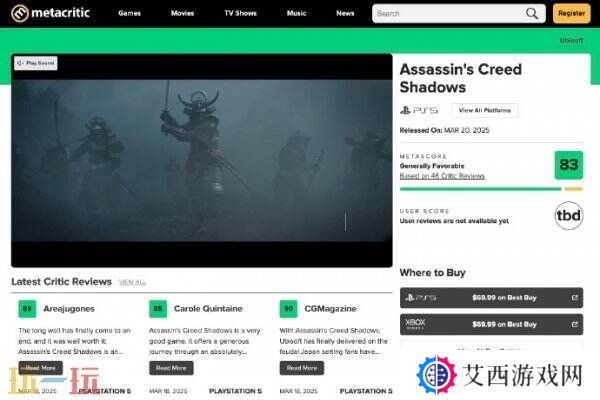Toggle Play Sound on the trailer
600x400 pixels.
tap(36, 63)
